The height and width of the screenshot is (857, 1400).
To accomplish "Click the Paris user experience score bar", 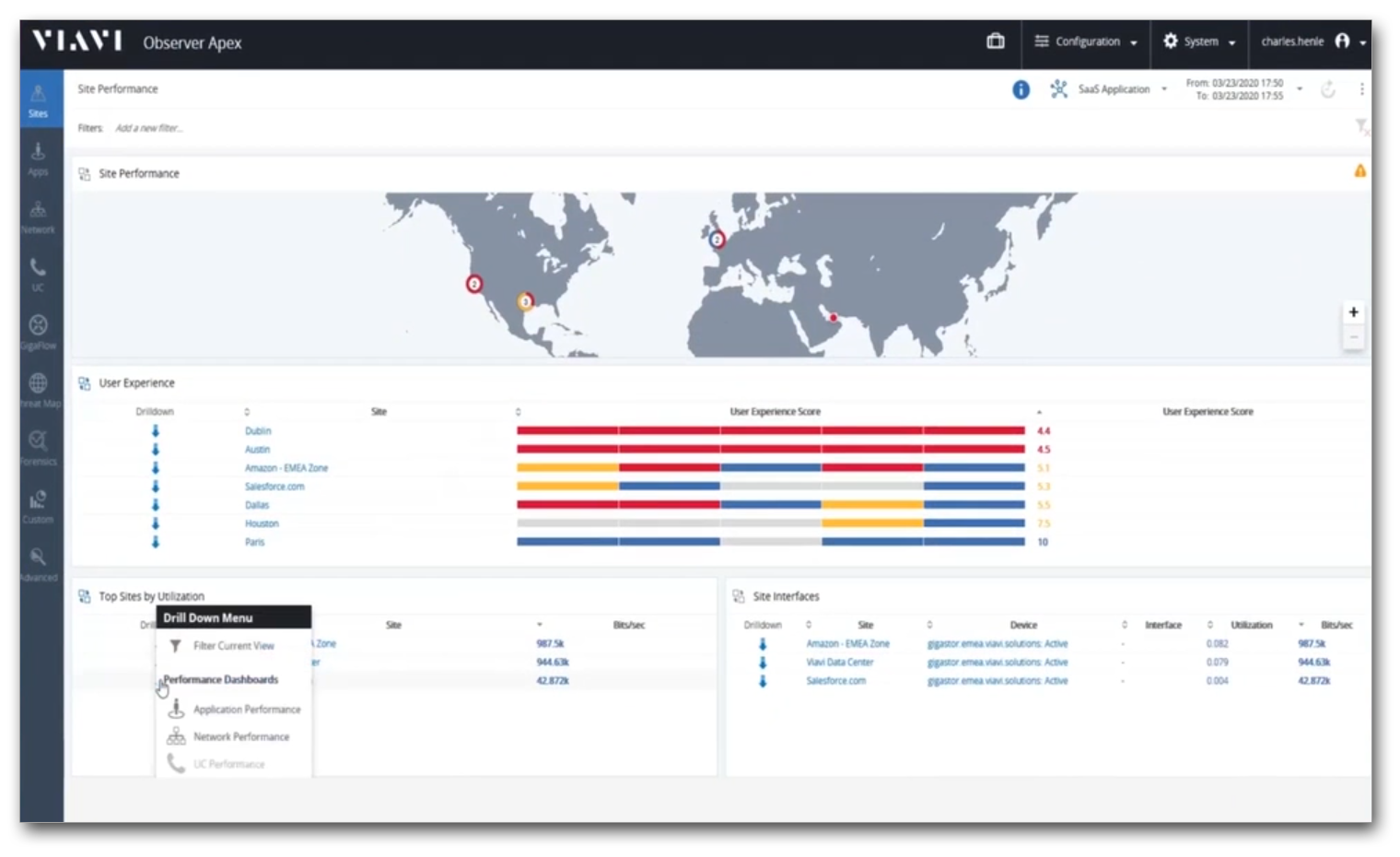I will tap(771, 542).
